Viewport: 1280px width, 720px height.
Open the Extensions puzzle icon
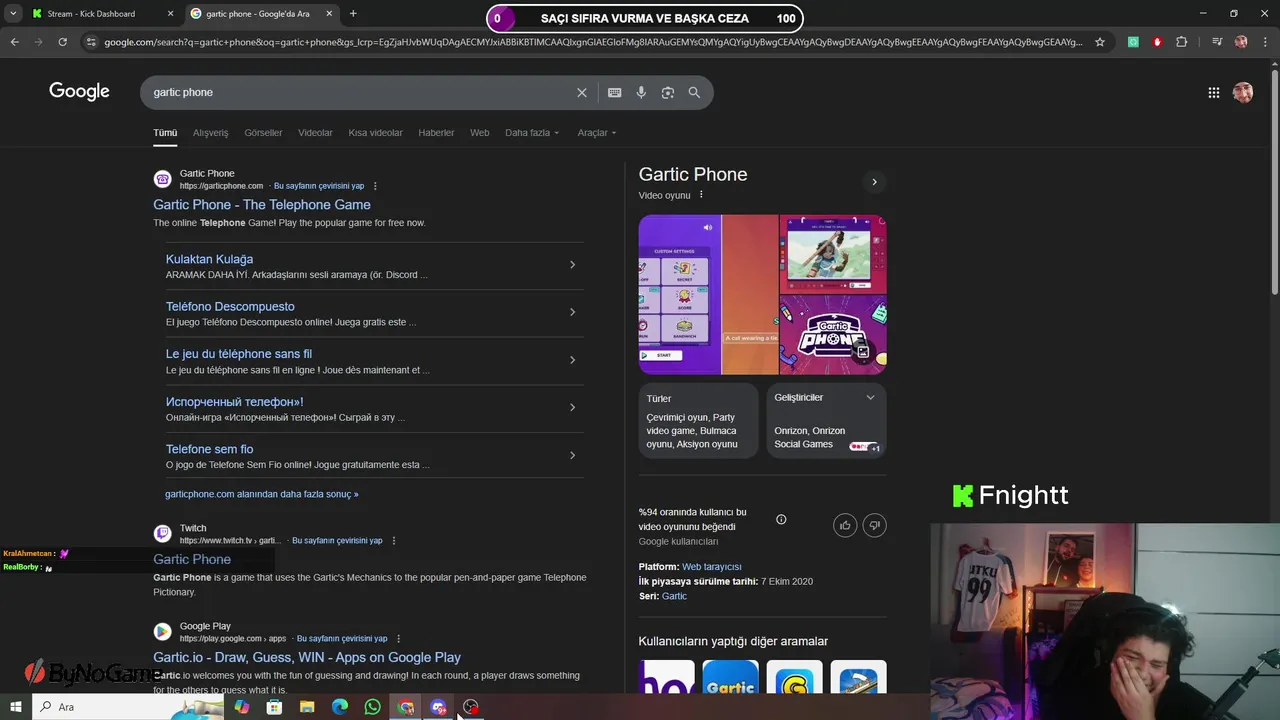point(1182,42)
